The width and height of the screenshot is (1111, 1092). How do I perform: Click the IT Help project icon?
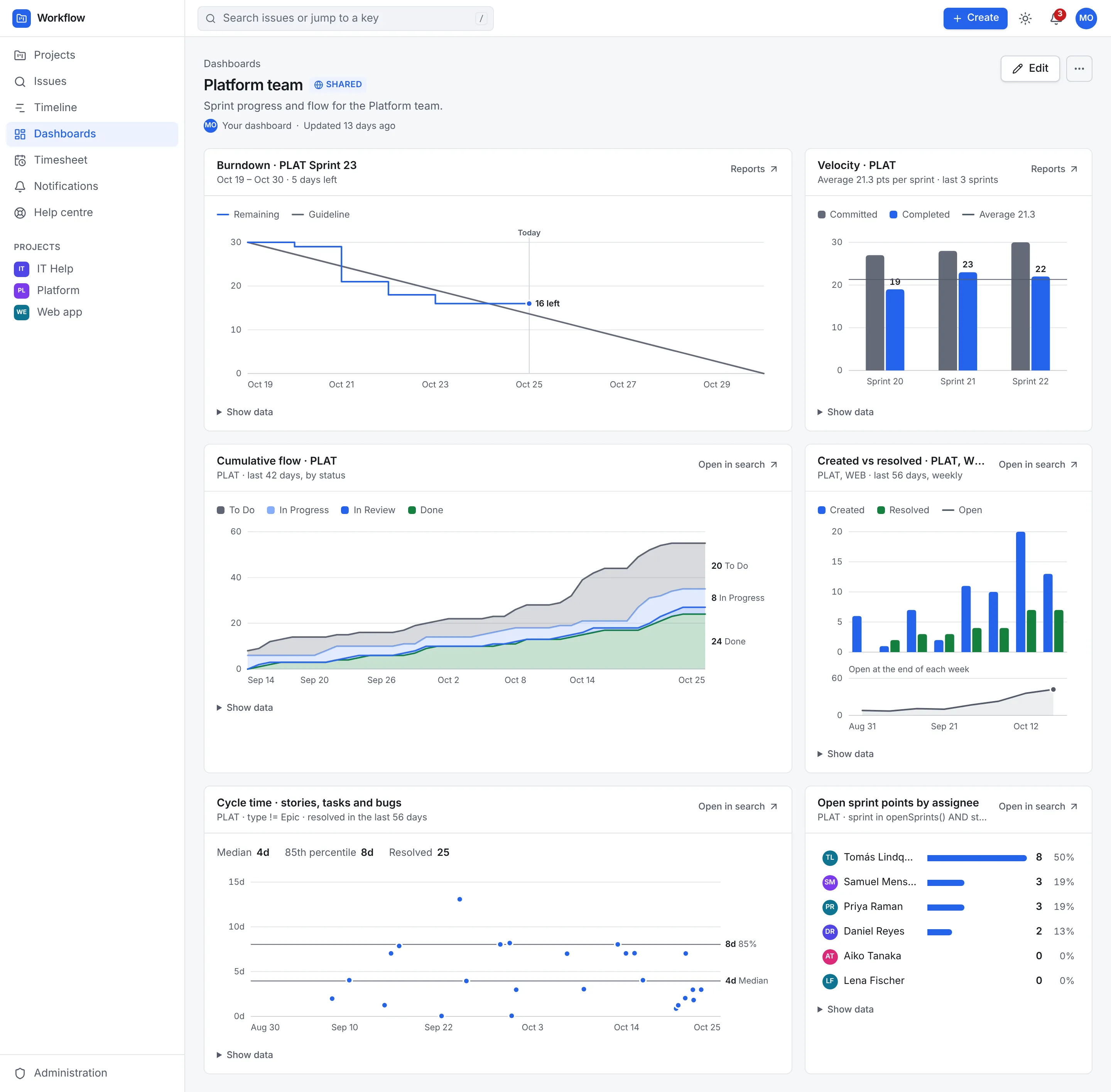tap(21, 269)
